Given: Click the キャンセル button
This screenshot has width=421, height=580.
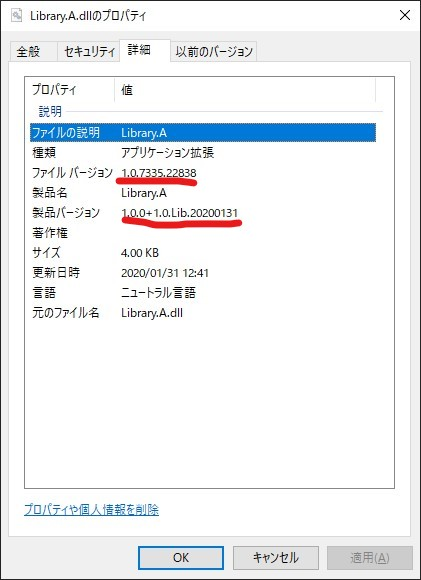Looking at the screenshot, I should (276, 557).
